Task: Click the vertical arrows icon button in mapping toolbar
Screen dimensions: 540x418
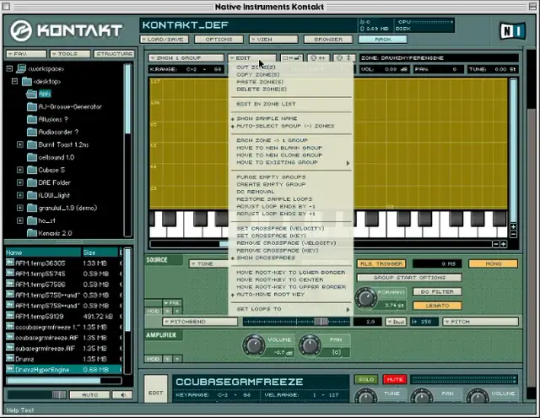Action: click(x=344, y=58)
